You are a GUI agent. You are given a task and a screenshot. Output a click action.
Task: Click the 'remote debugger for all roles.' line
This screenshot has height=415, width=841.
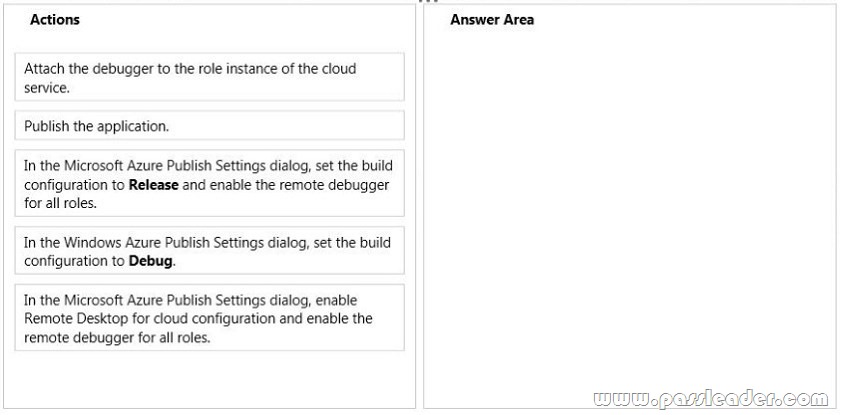pyautogui.click(x=117, y=338)
